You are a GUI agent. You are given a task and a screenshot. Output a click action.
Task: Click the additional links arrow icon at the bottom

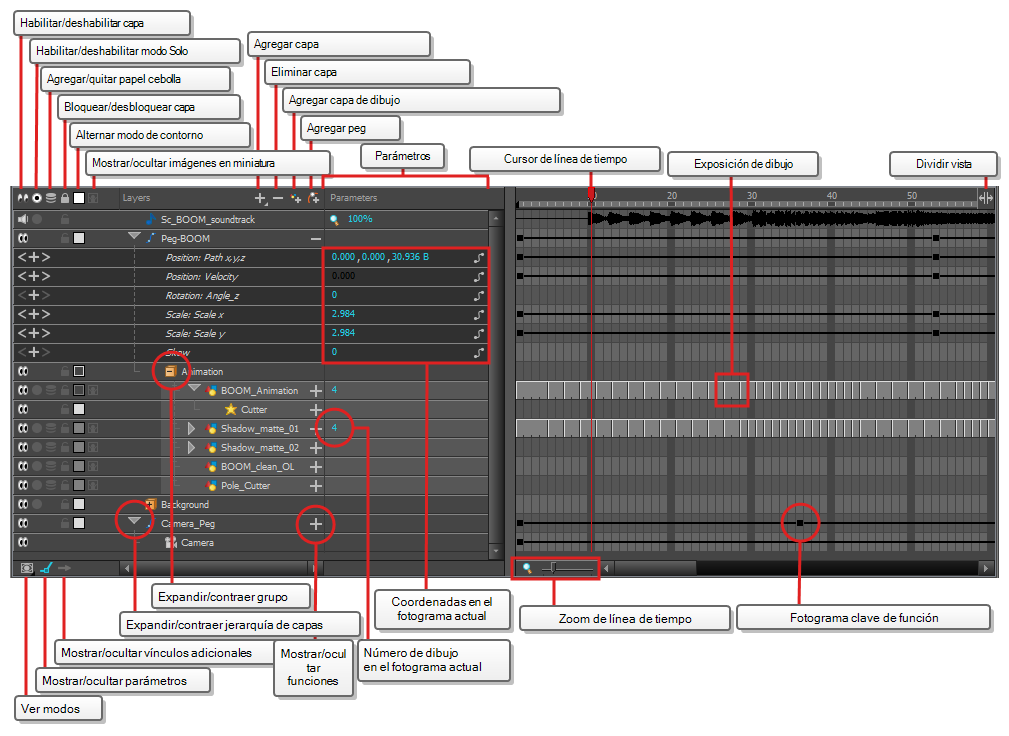(64, 568)
